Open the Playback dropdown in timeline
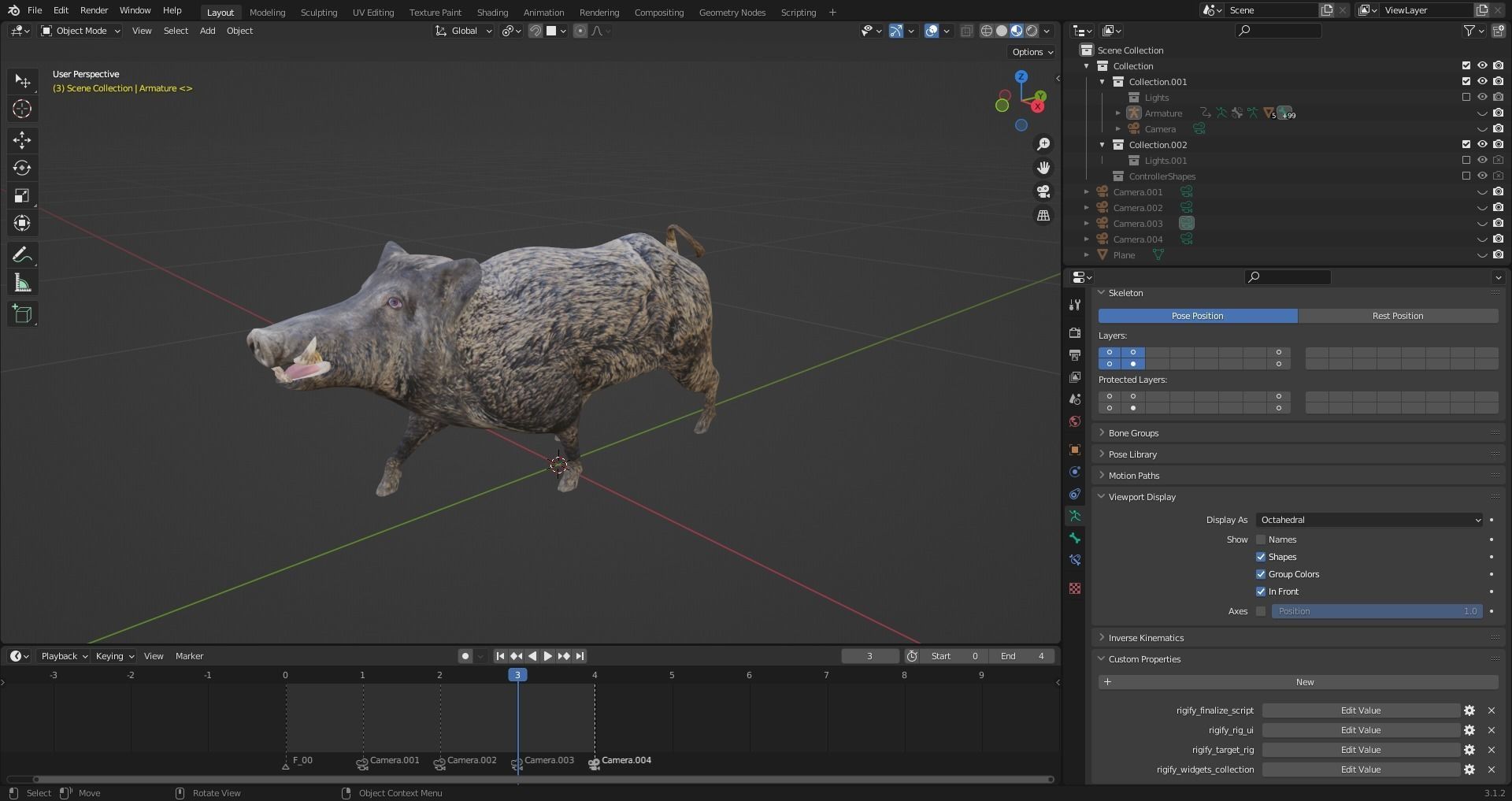The width and height of the screenshot is (1512, 801). [x=64, y=656]
